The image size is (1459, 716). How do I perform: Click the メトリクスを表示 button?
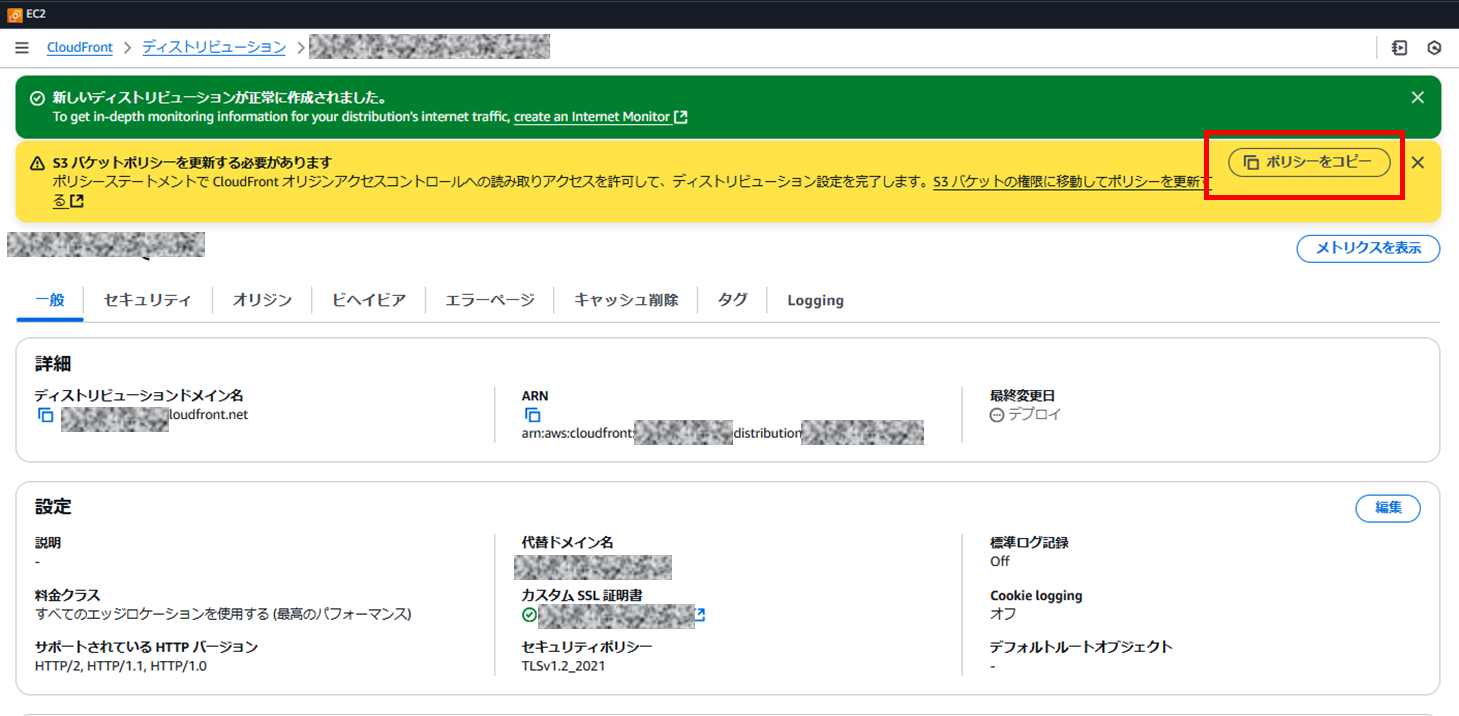click(x=1368, y=248)
